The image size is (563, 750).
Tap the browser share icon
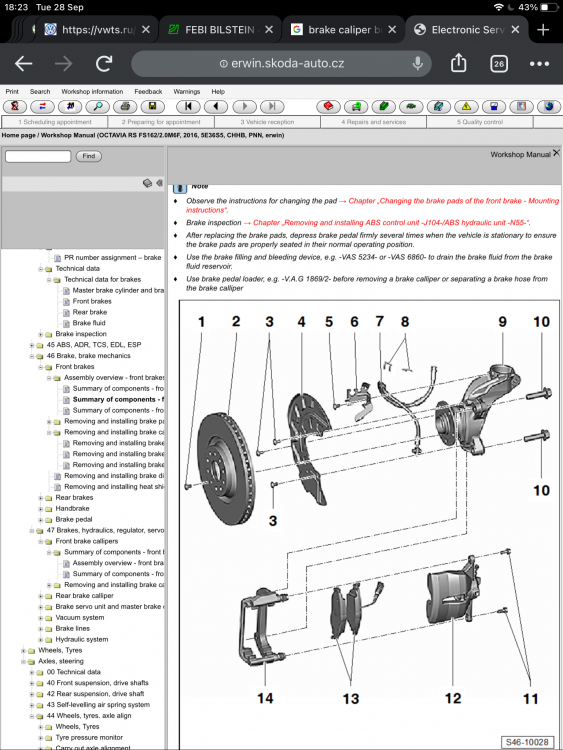[x=458, y=63]
